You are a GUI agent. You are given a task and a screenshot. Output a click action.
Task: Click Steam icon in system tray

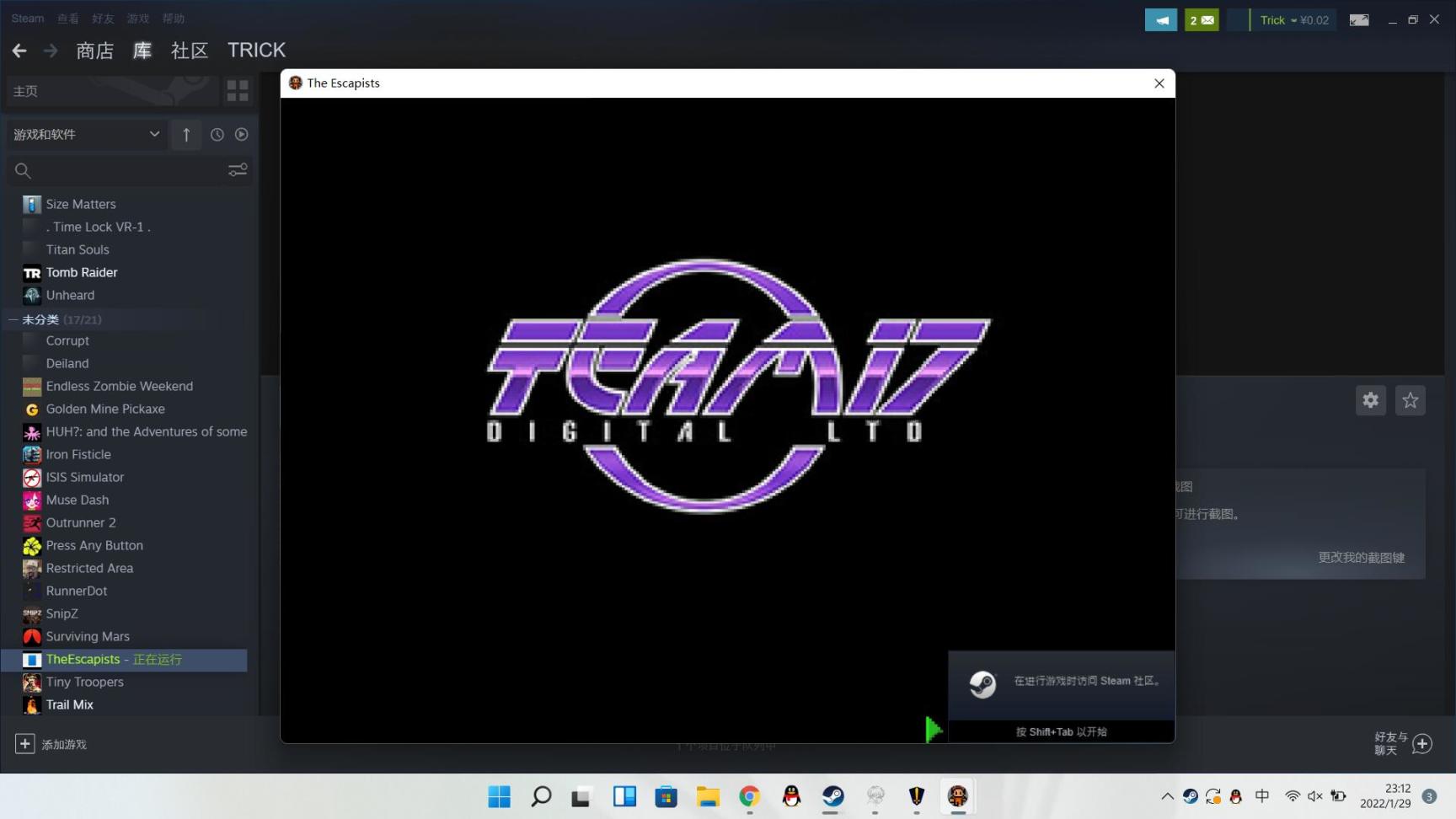pyautogui.click(x=1190, y=796)
